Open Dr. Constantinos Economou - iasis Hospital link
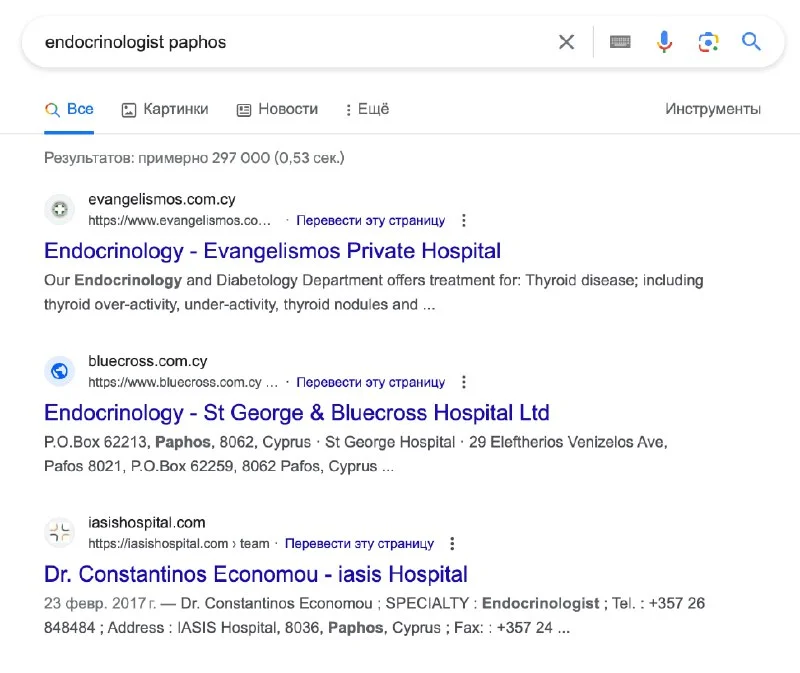 pyautogui.click(x=256, y=574)
